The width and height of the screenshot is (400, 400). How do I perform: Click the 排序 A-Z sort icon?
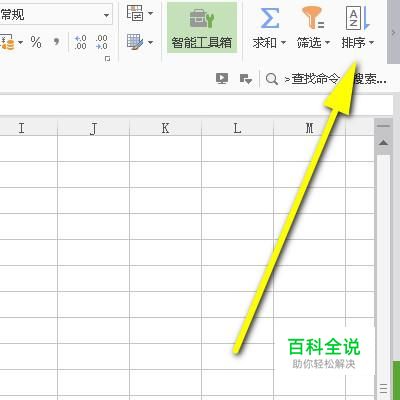click(x=357, y=18)
